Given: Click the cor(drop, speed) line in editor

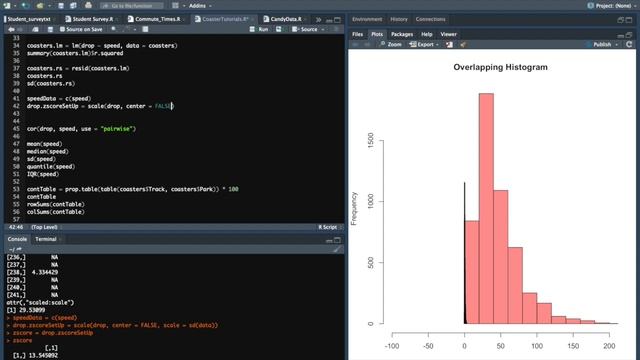Looking at the screenshot, I should (x=81, y=129).
